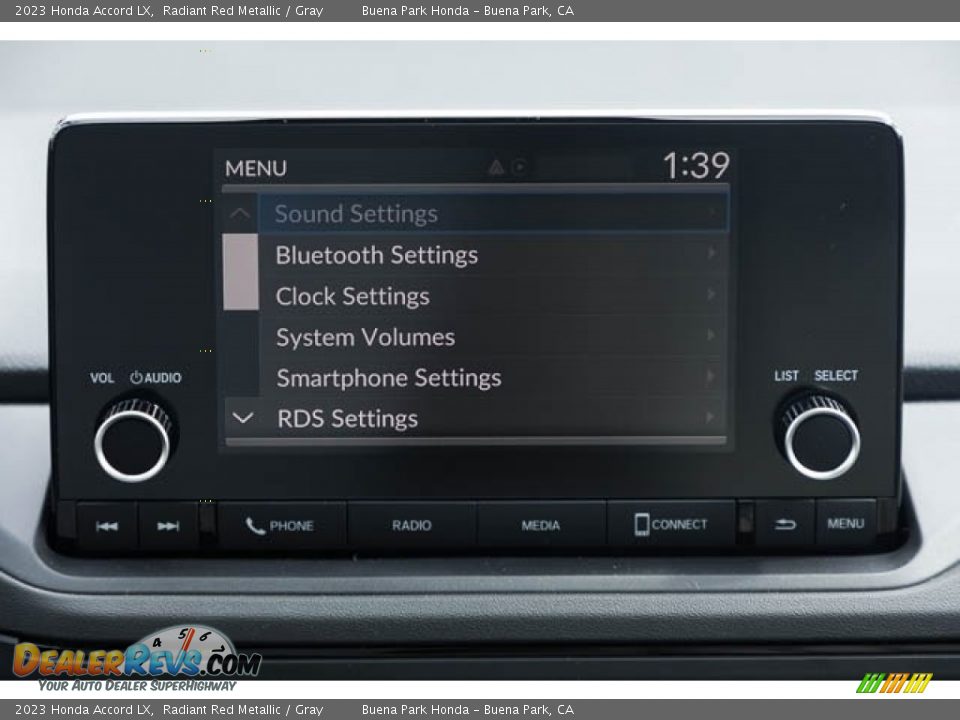The width and height of the screenshot is (960, 720).
Task: Push the PHONE button
Action: pos(282,525)
